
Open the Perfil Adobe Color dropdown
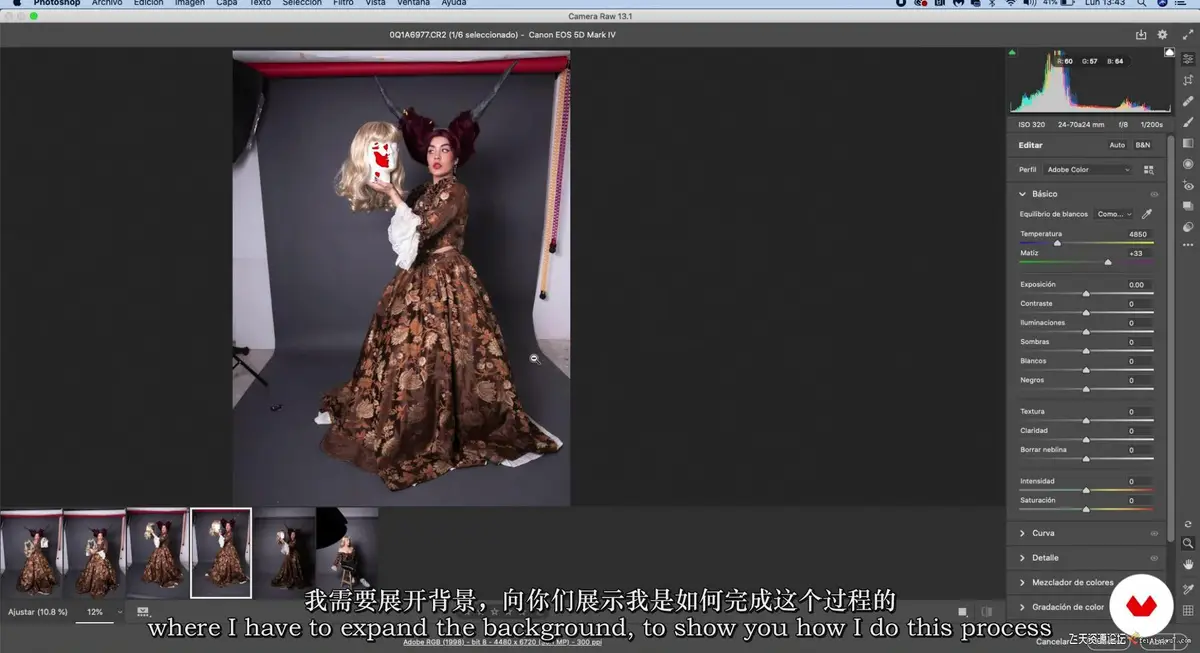coord(1088,170)
